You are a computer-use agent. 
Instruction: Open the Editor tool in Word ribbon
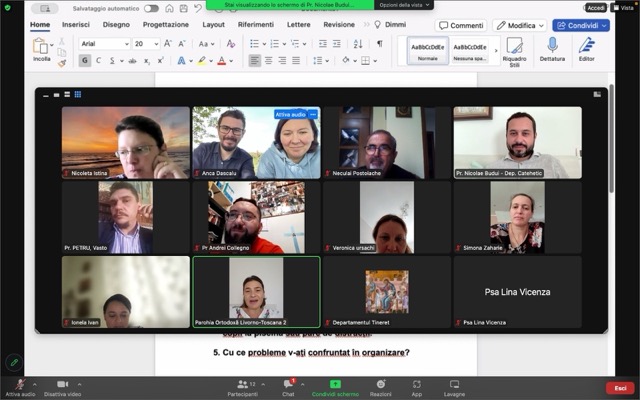(586, 45)
